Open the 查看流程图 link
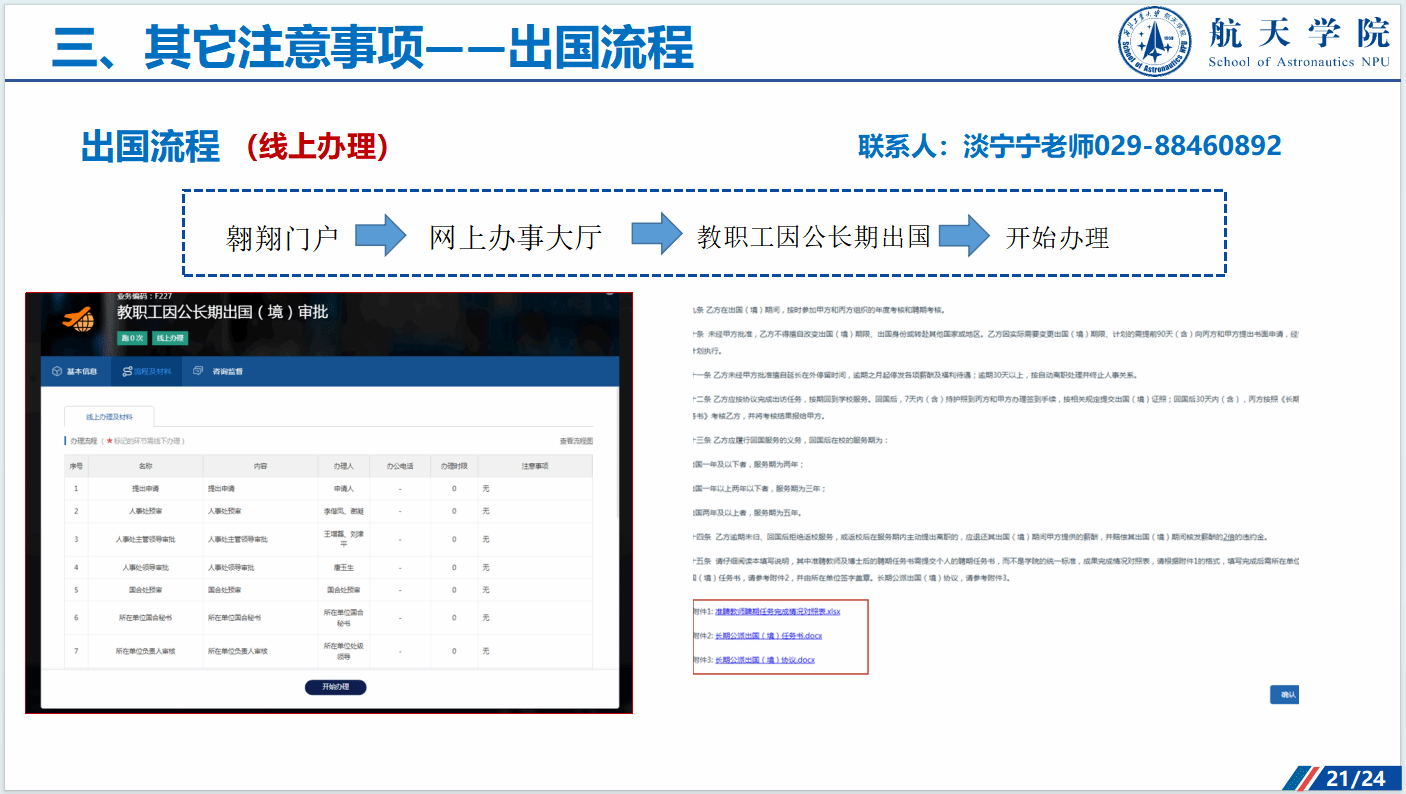1406x794 pixels. pos(576,441)
